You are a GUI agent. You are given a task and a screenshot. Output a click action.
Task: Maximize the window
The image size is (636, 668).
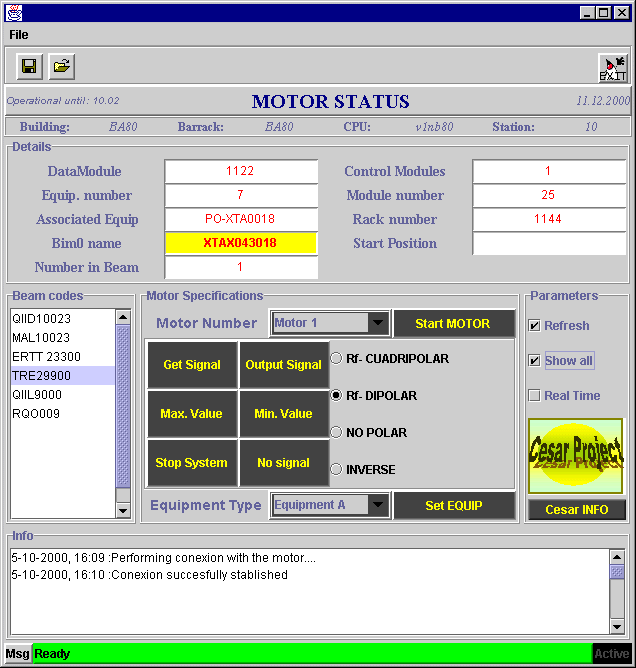pos(604,13)
